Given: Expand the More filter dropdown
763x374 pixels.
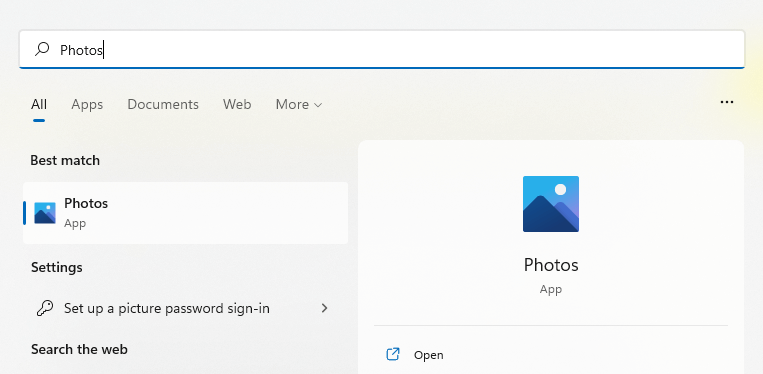Looking at the screenshot, I should tap(299, 105).
